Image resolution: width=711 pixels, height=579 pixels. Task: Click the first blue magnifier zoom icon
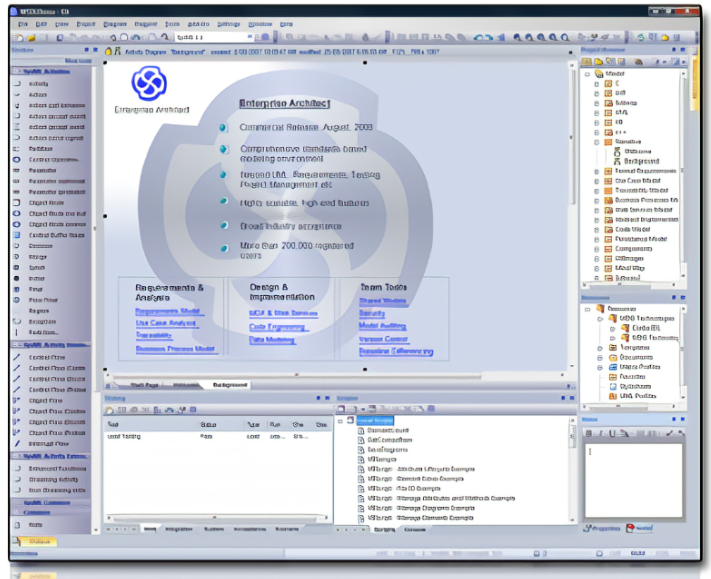517,38
